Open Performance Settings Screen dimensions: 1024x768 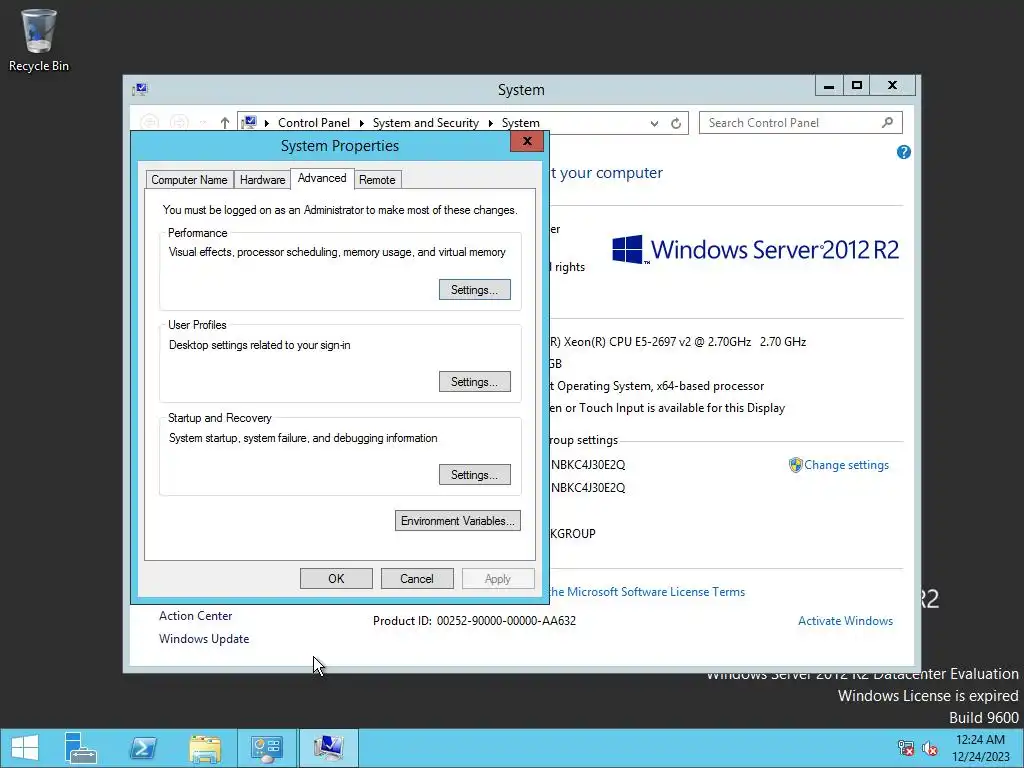pyautogui.click(x=475, y=290)
